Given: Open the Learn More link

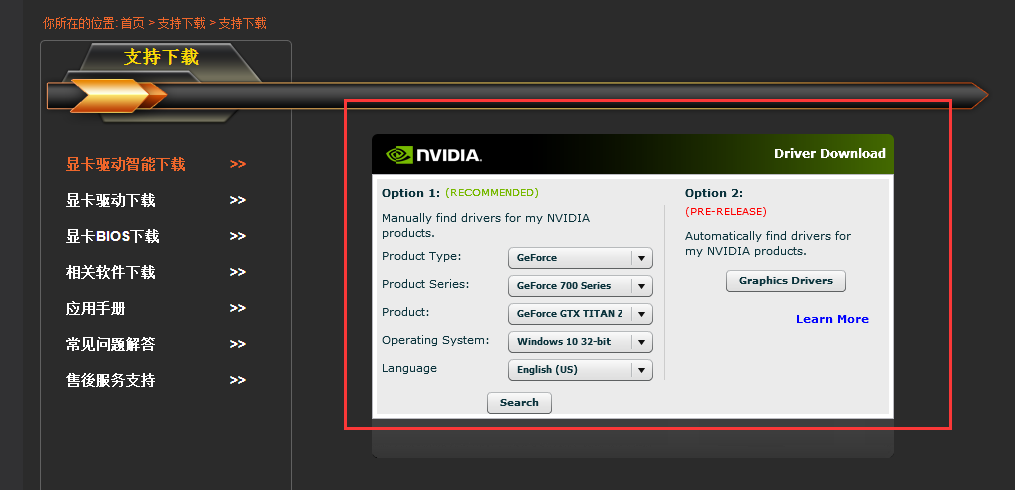Looking at the screenshot, I should (832, 319).
